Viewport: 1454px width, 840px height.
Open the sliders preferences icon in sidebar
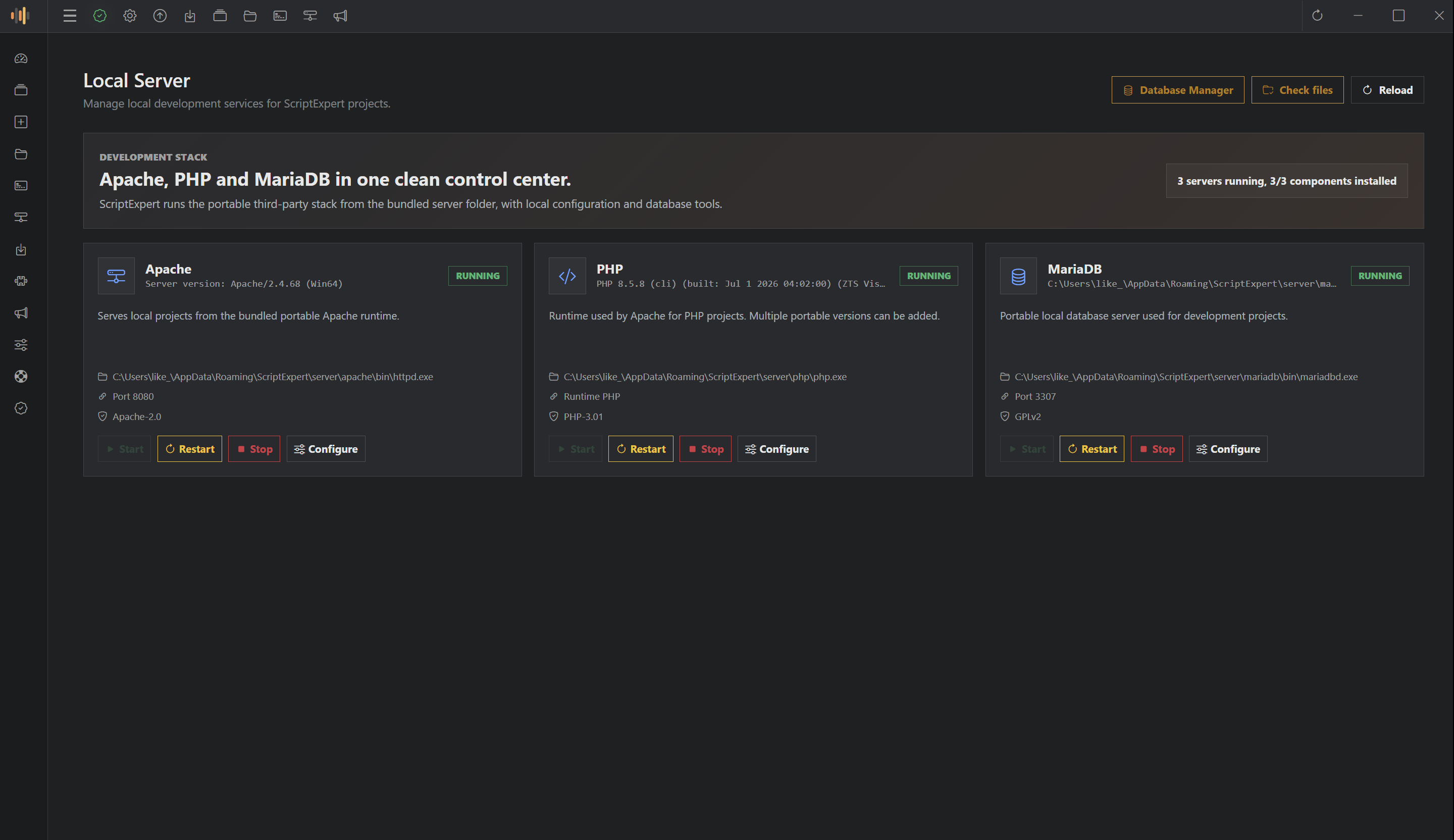click(x=21, y=345)
